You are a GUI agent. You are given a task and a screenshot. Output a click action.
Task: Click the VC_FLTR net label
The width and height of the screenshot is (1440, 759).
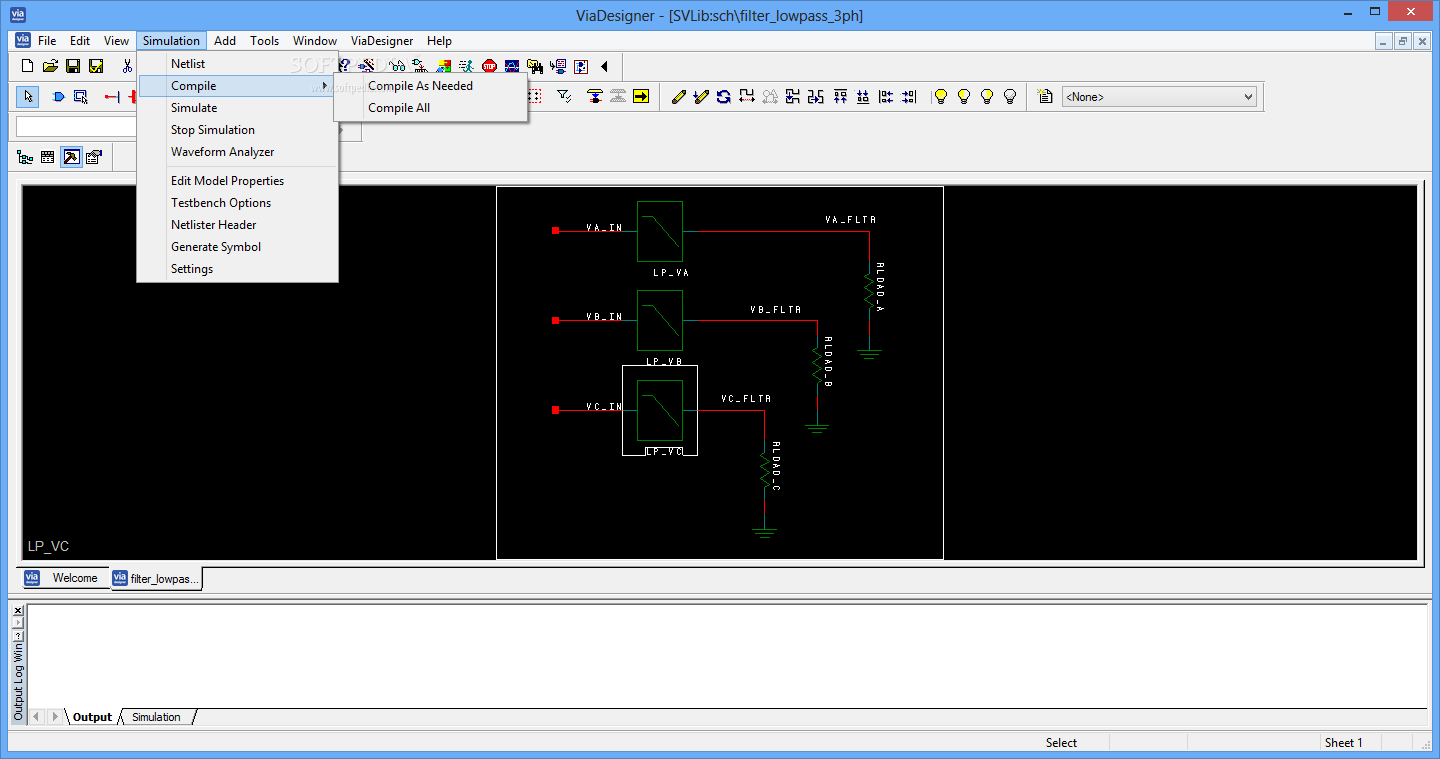point(746,398)
